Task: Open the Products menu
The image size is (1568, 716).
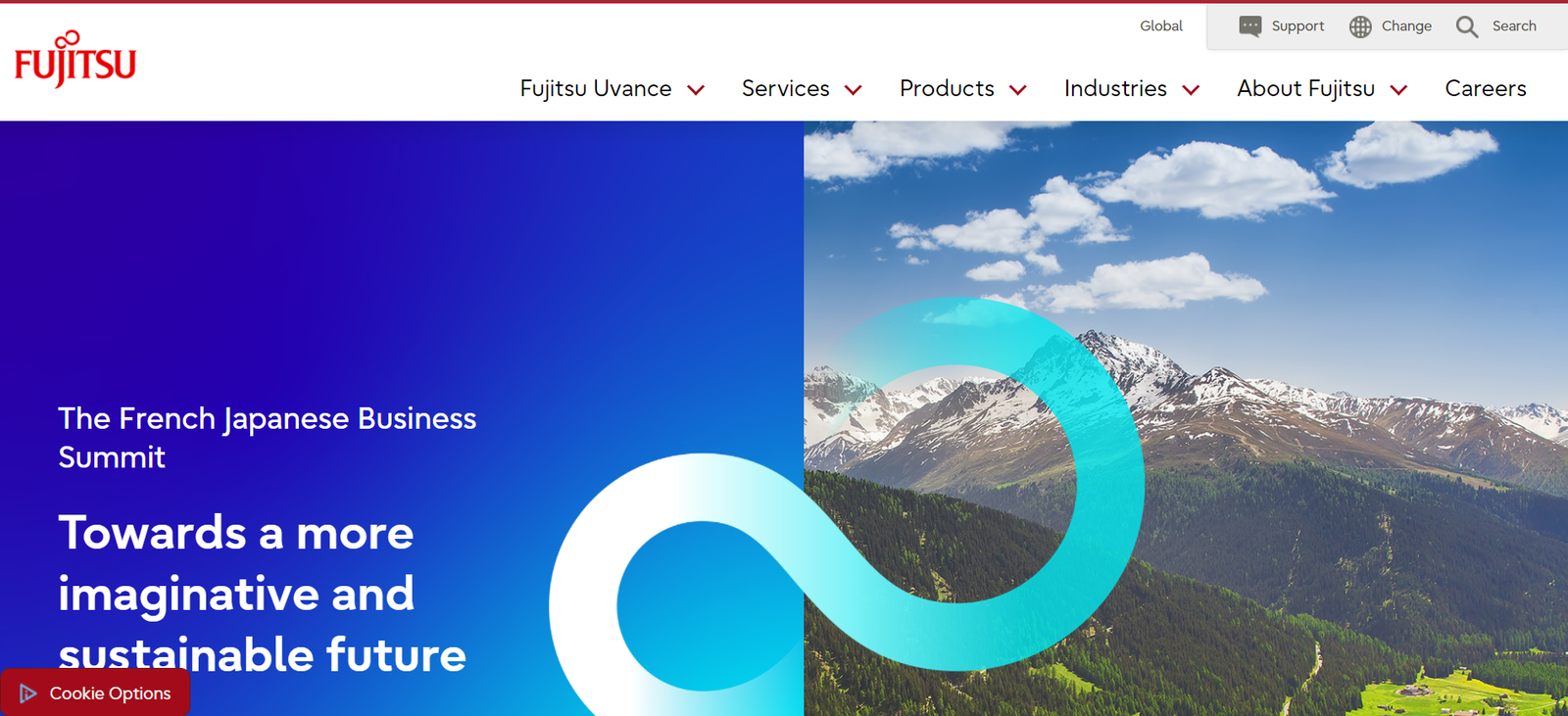Action: coord(947,88)
